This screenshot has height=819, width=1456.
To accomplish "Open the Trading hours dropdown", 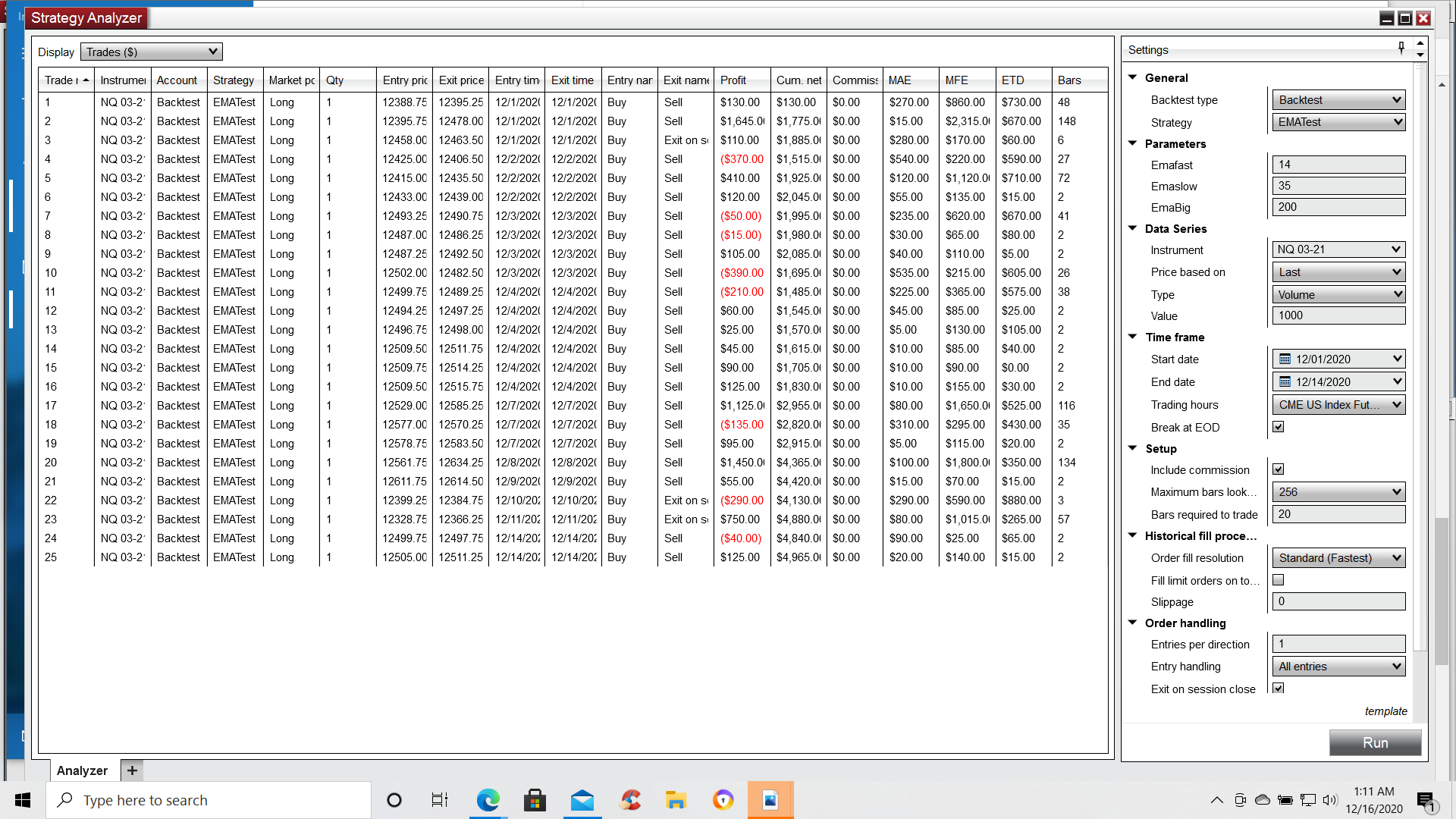I will coord(1338,405).
